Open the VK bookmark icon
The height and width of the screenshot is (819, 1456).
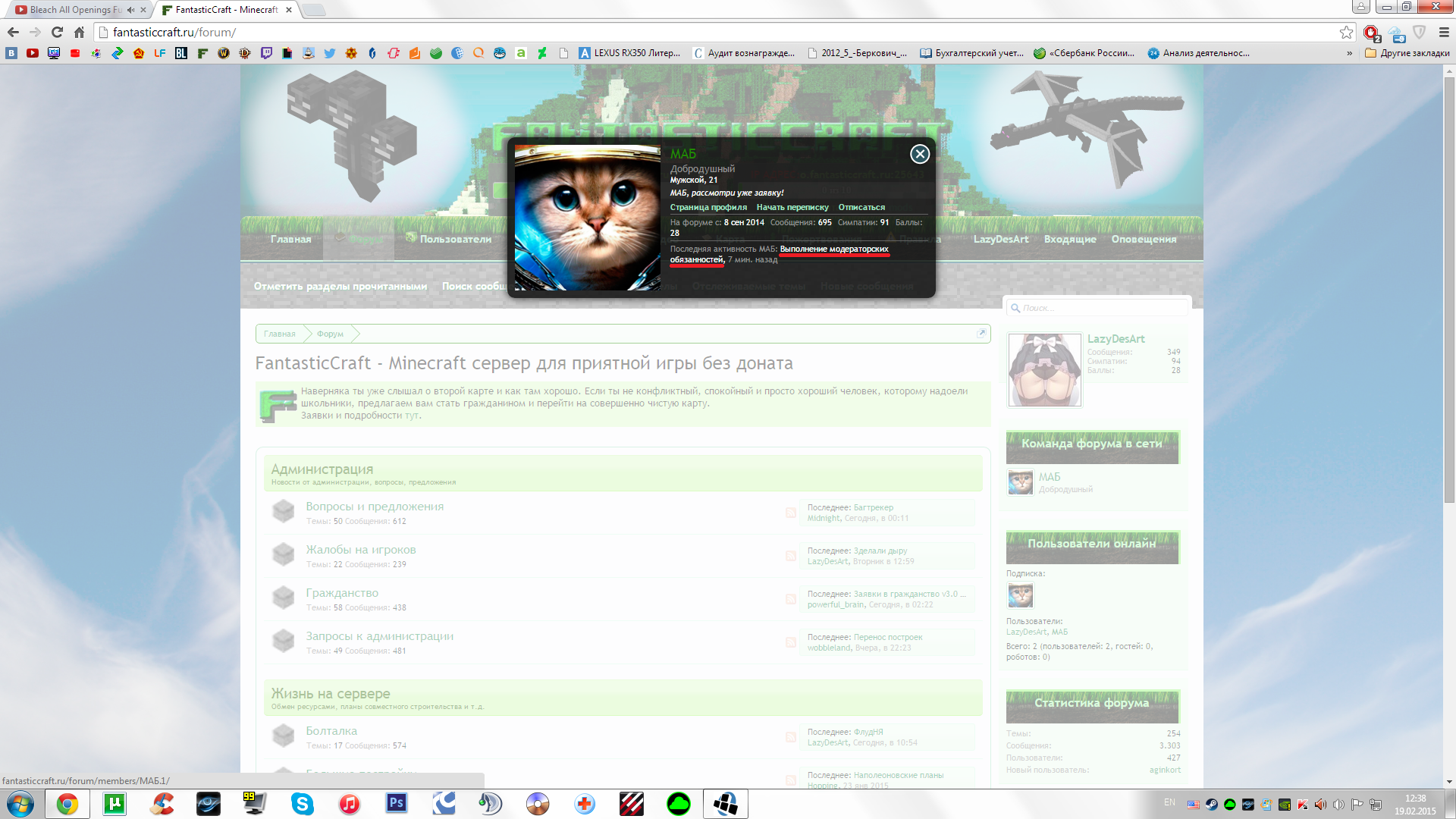click(x=11, y=53)
